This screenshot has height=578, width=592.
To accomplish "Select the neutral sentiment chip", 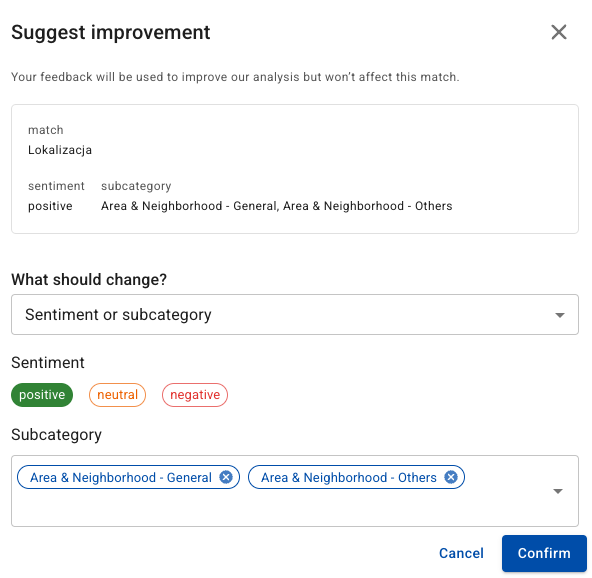I will (117, 395).
